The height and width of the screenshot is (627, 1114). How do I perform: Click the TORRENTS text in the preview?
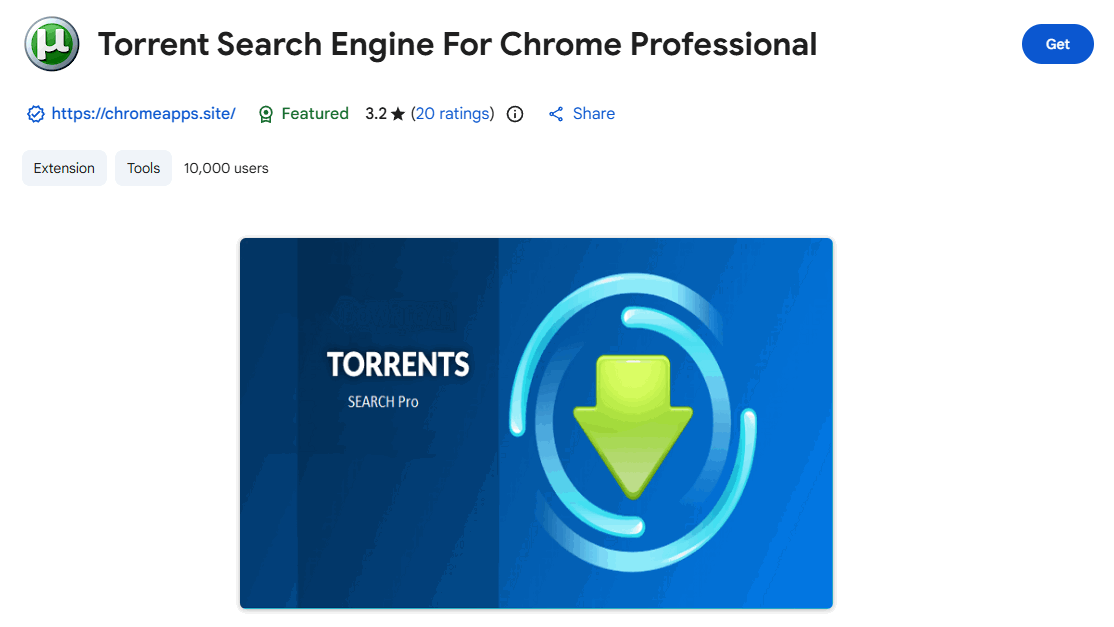[x=398, y=365]
